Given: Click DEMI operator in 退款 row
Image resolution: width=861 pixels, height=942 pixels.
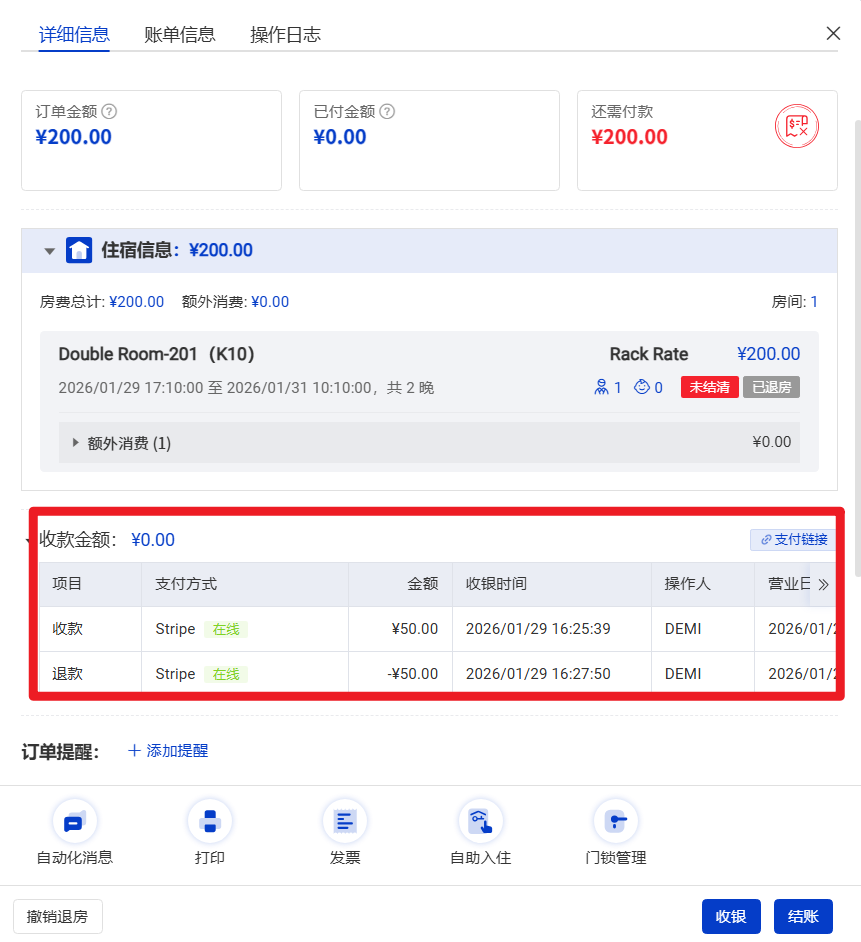Looking at the screenshot, I should [x=683, y=674].
